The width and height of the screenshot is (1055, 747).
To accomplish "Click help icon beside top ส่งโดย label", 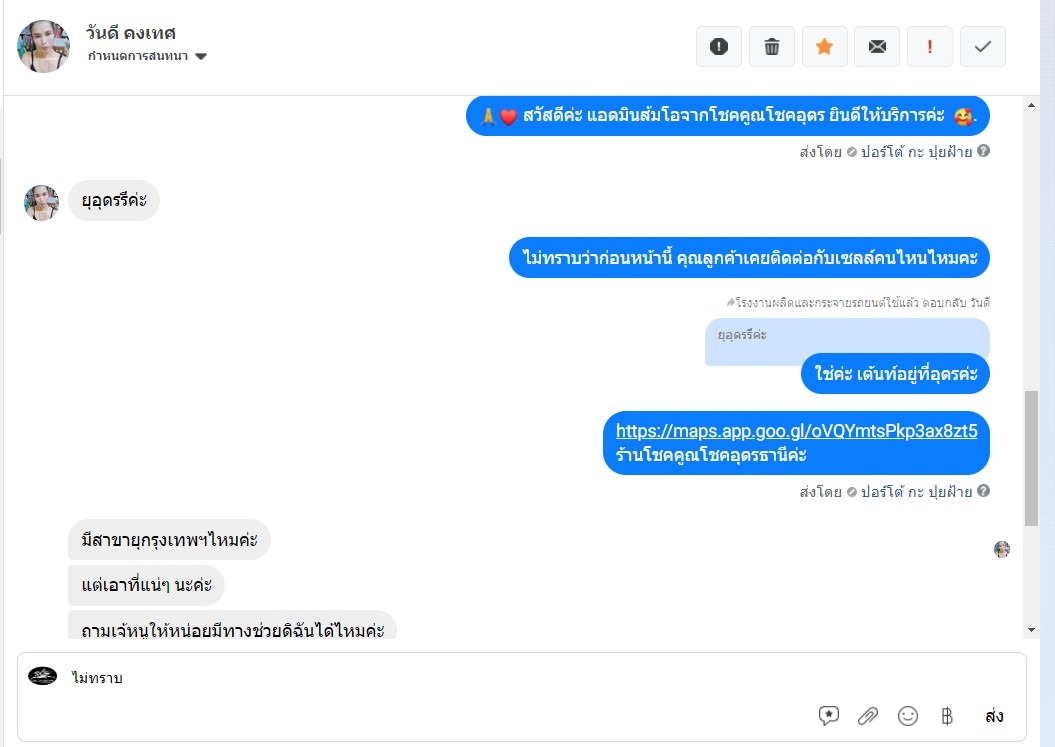I will point(984,151).
